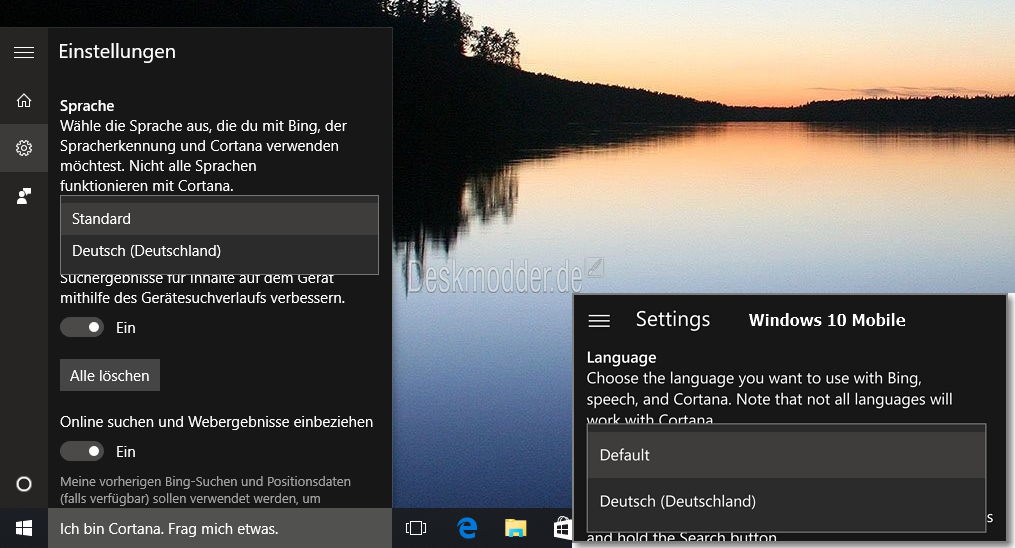Open the Windows Start button
Viewport: 1015px width, 548px height.
tap(24, 529)
